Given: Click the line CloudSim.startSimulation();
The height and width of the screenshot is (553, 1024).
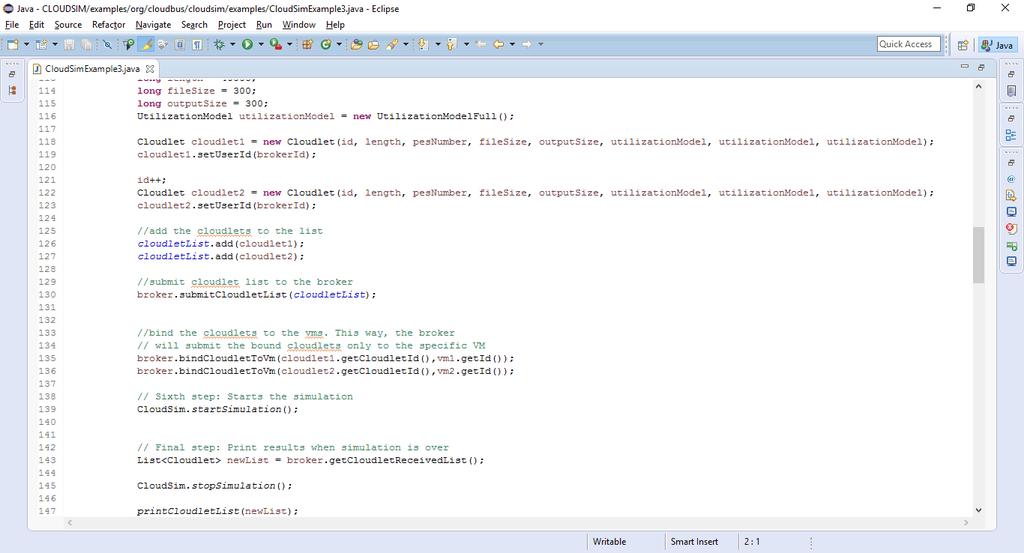Looking at the screenshot, I should [x=217, y=409].
